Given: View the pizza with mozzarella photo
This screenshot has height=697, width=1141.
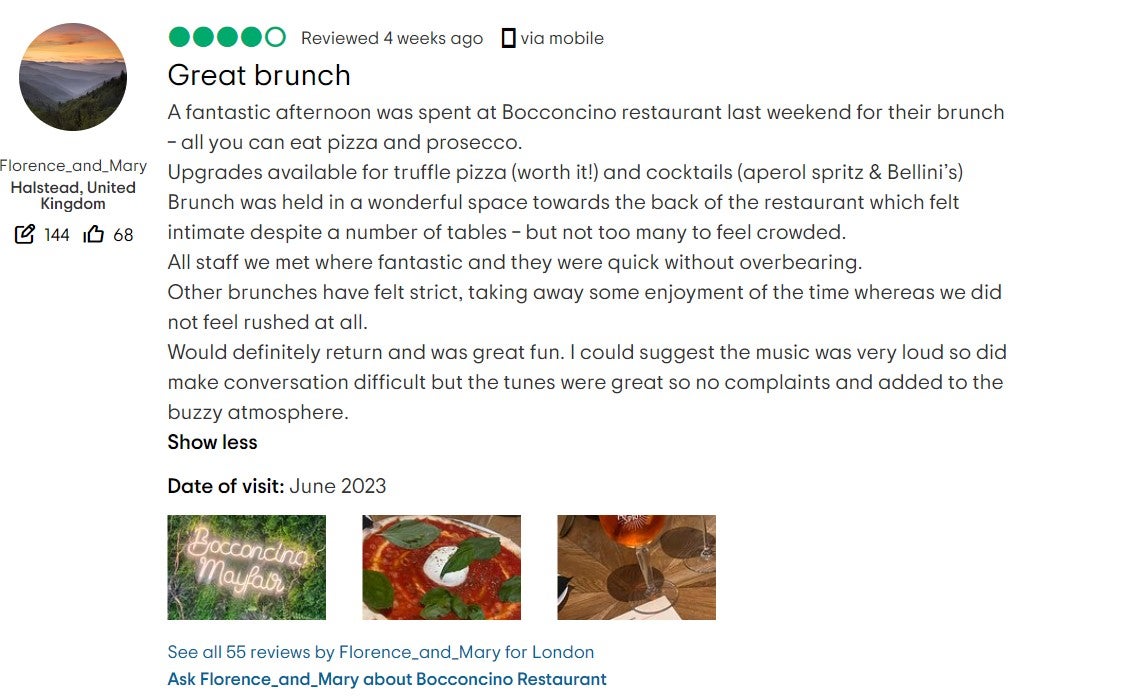Looking at the screenshot, I should (441, 567).
